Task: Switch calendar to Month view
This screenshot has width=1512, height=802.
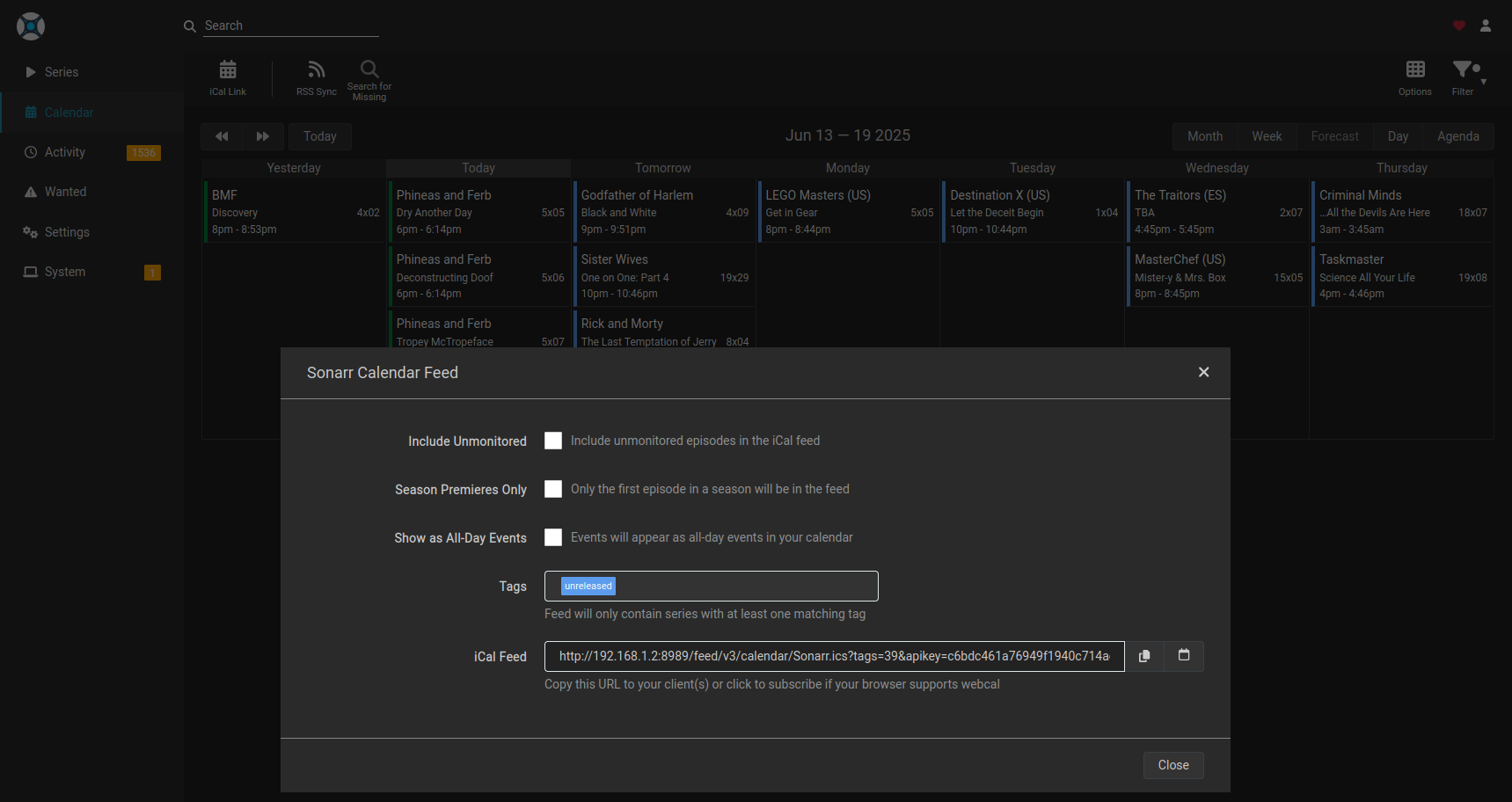Action: point(1205,136)
